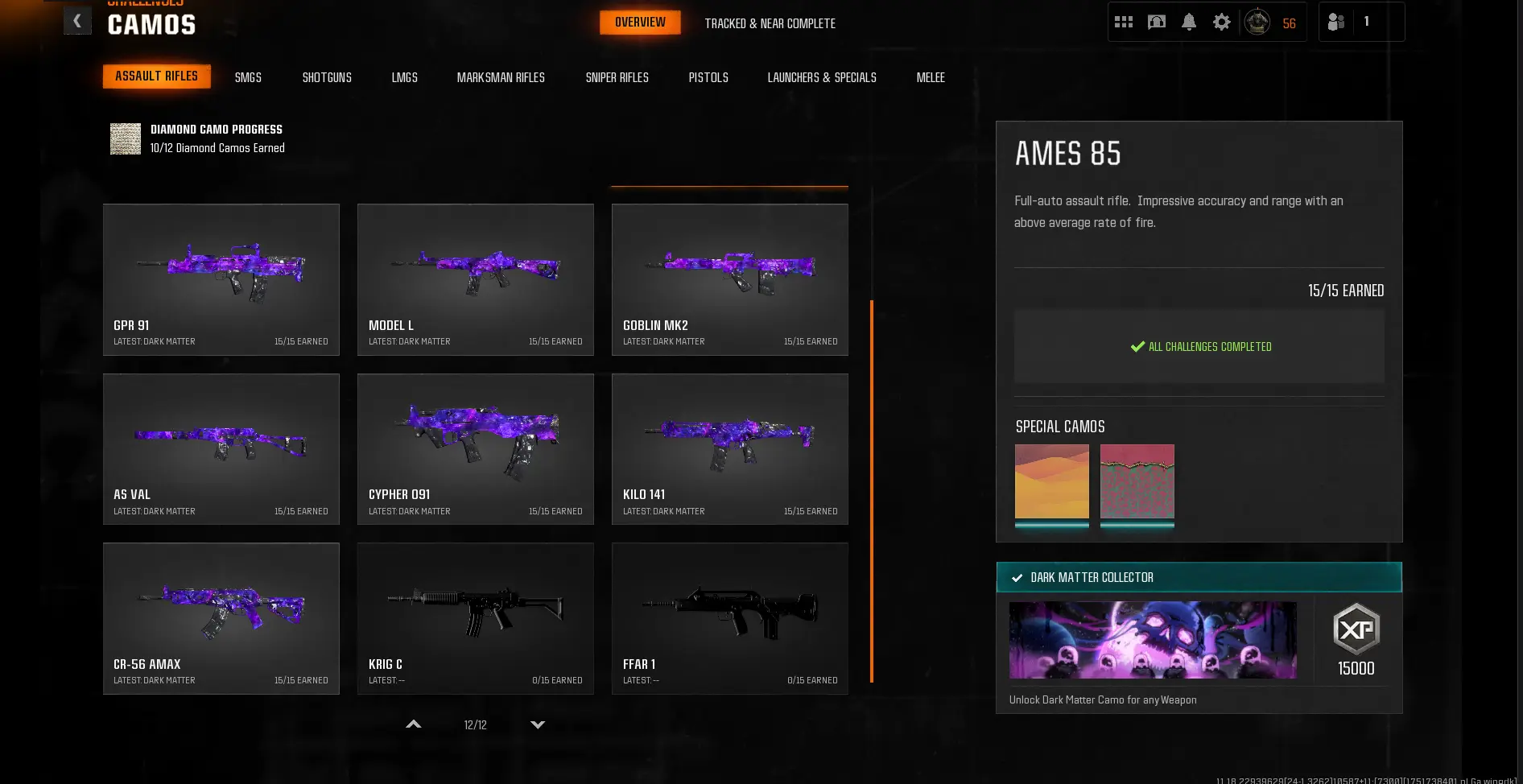Switch to the Assault Rifles tab
Viewport: 1523px width, 784px height.
point(157,76)
